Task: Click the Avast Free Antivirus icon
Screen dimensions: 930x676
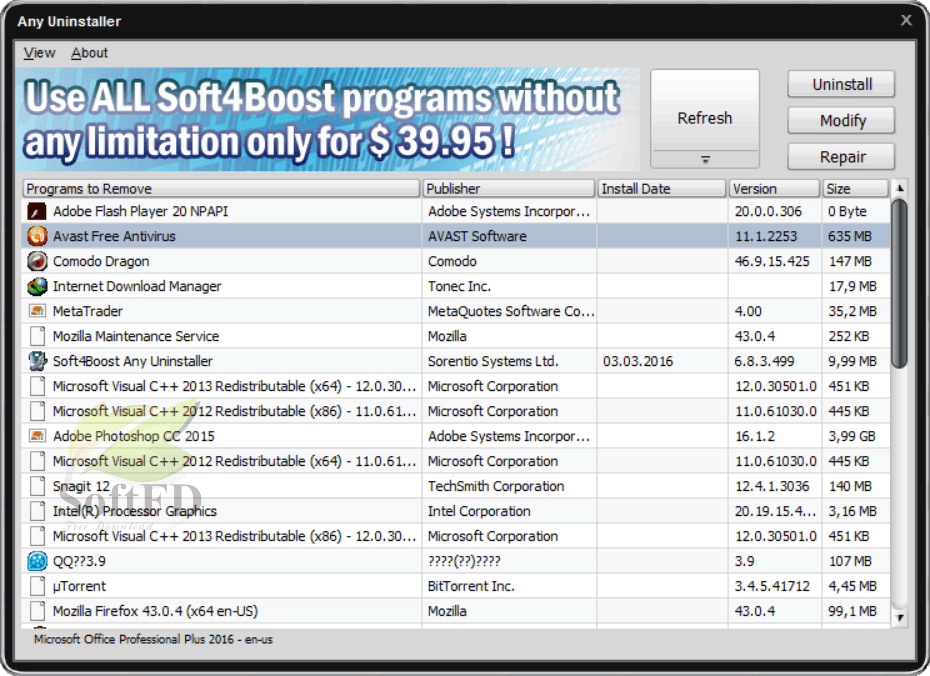Action: pos(37,236)
